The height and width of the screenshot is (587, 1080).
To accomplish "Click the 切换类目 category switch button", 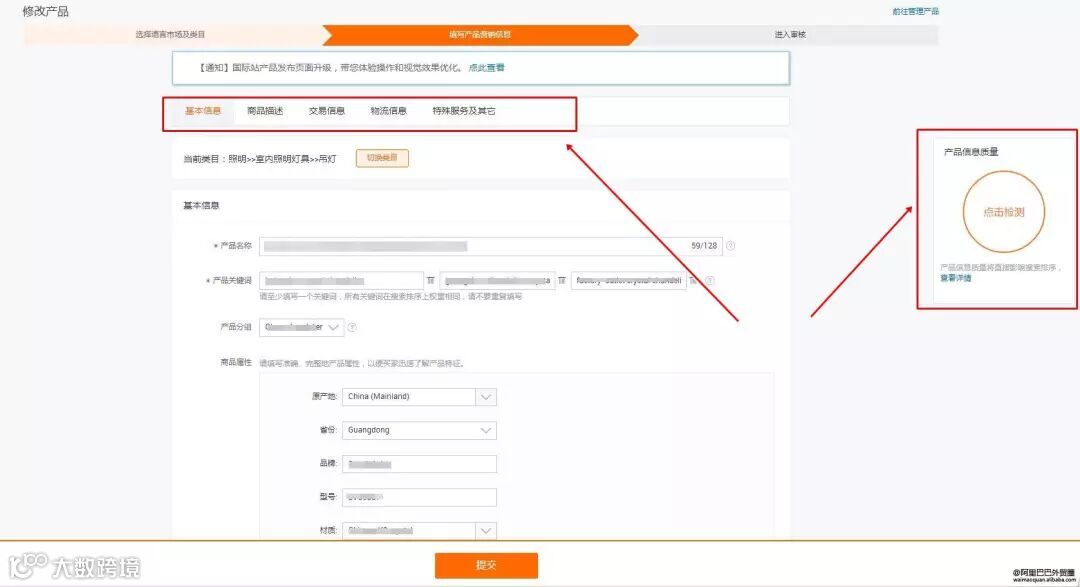I will point(381,158).
